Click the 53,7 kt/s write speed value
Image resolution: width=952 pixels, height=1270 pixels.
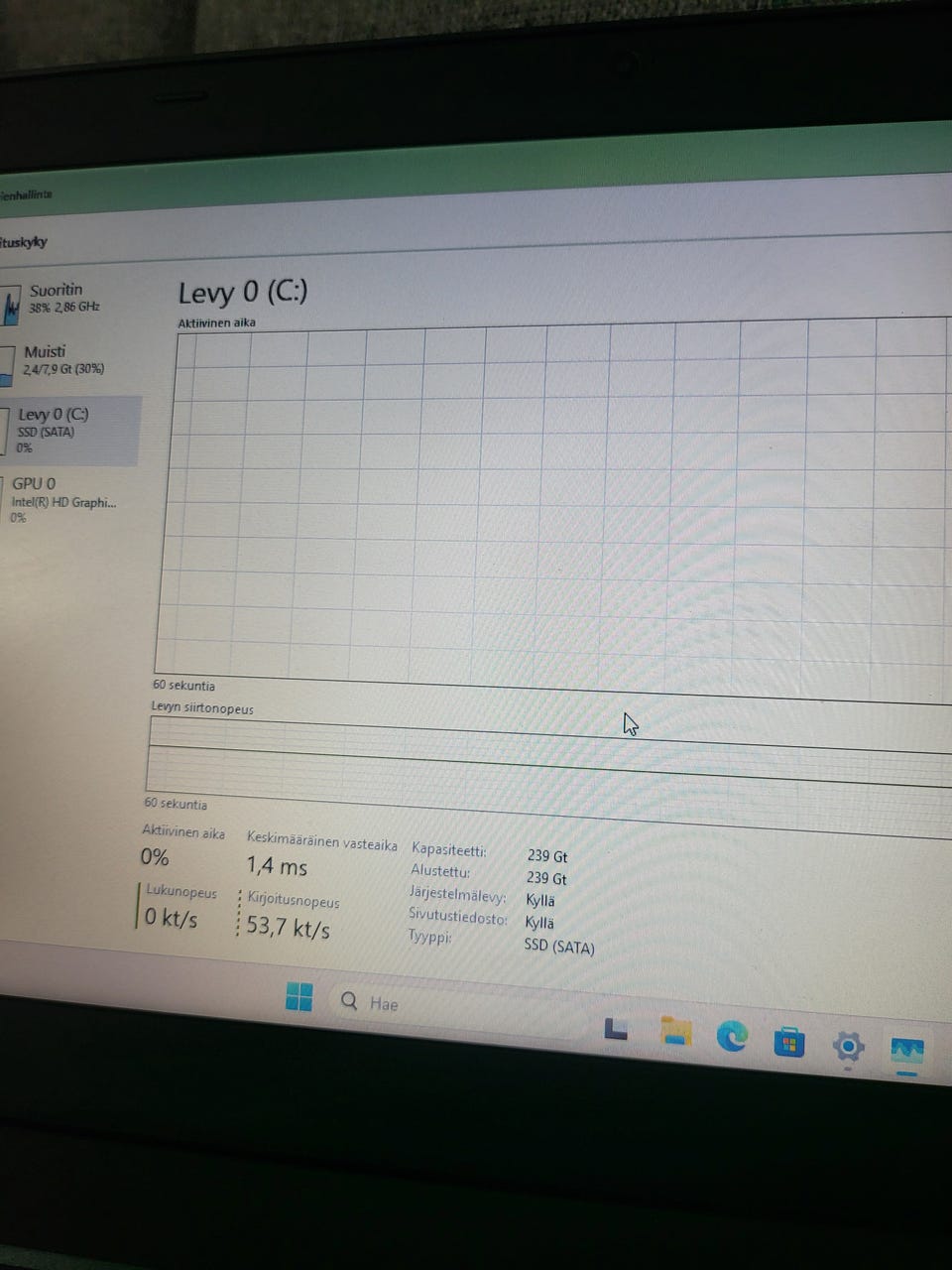pos(288,928)
